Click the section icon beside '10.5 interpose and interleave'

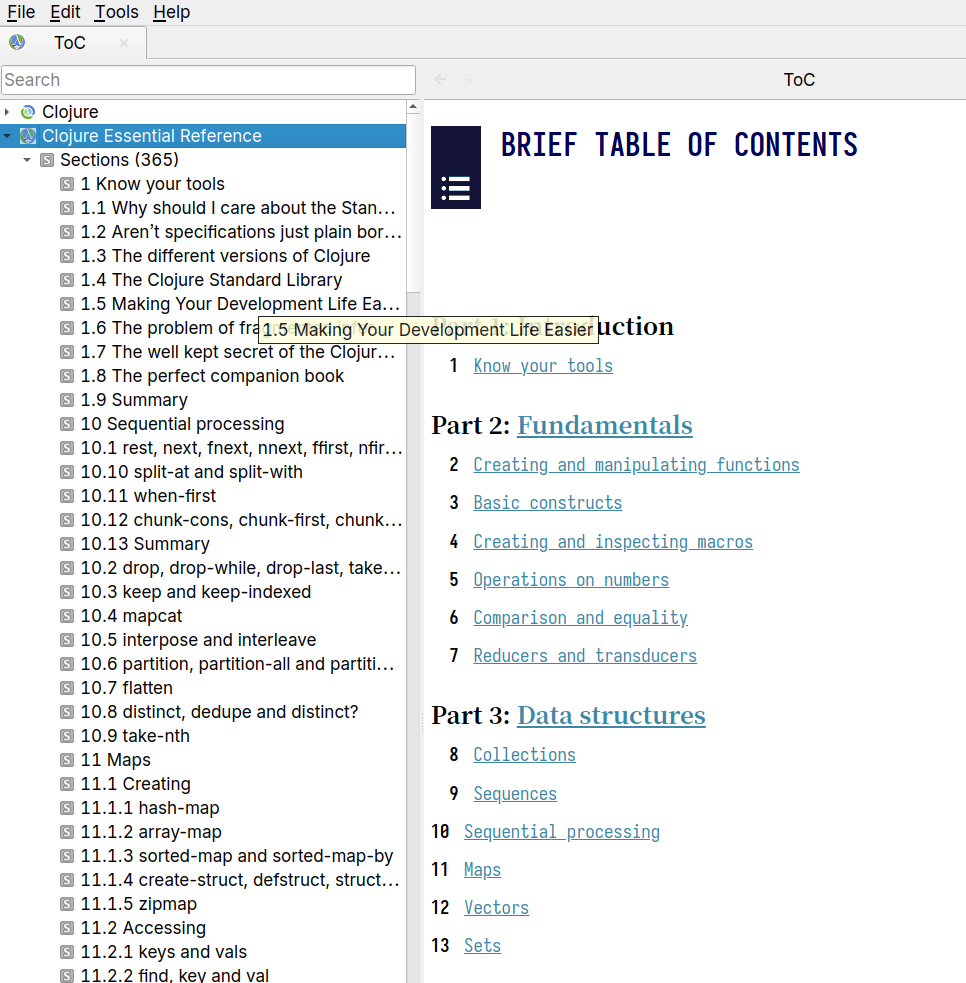67,640
